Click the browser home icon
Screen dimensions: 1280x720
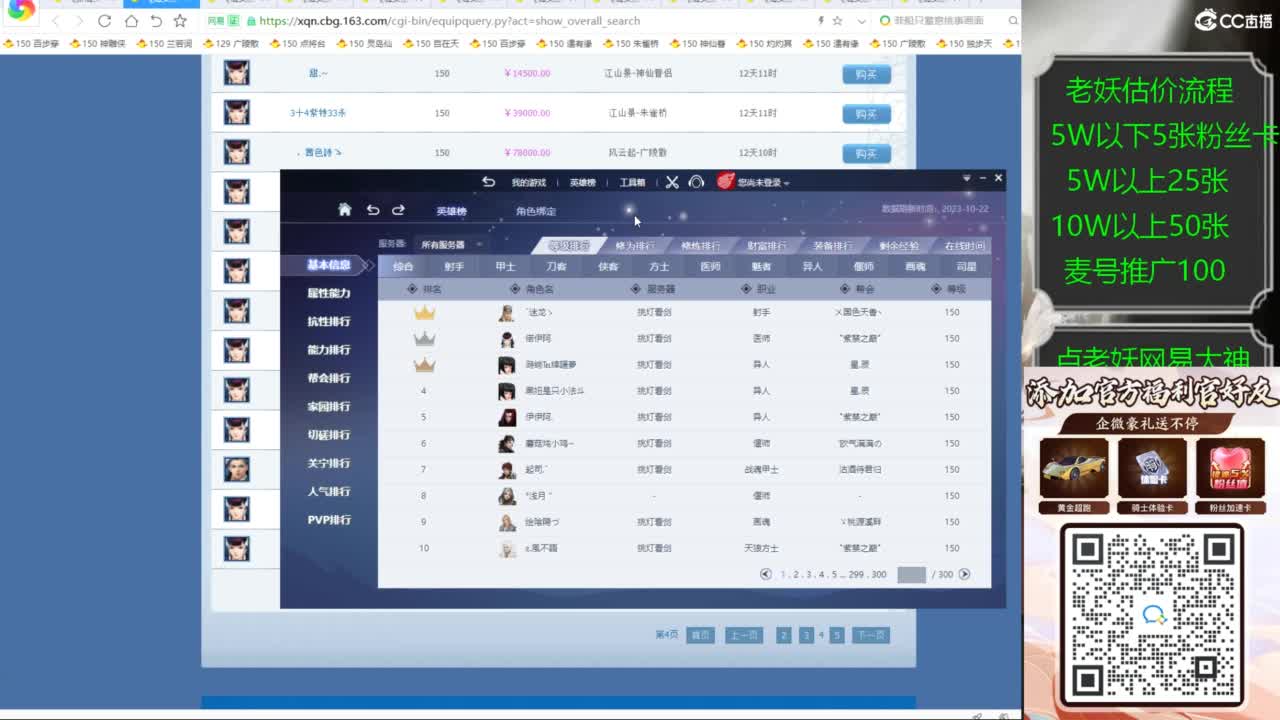coord(131,20)
